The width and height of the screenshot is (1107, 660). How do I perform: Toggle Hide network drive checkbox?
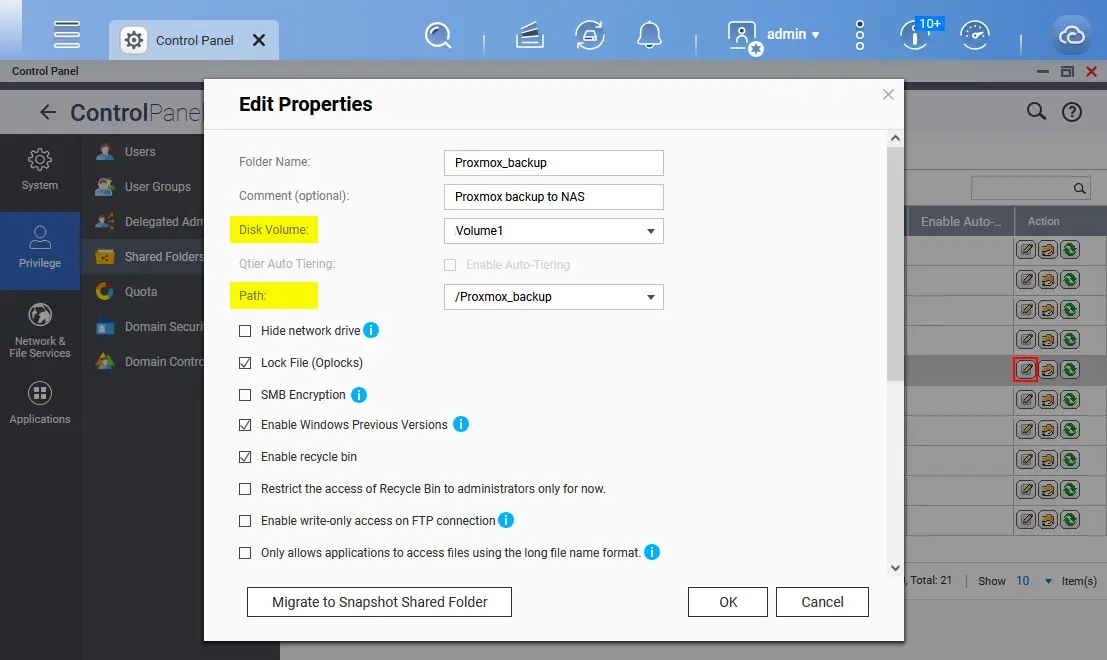click(x=245, y=331)
